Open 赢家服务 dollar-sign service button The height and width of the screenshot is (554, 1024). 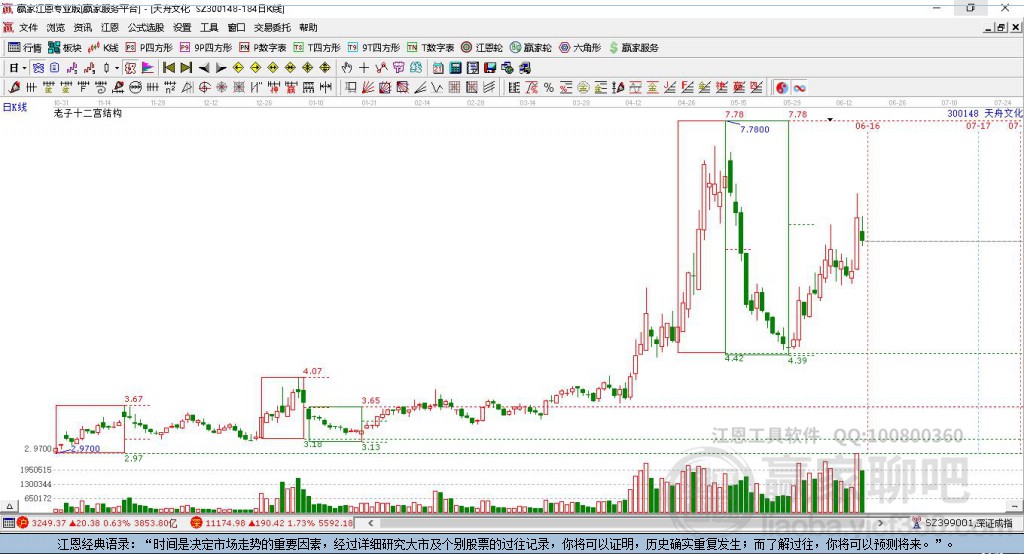click(633, 48)
